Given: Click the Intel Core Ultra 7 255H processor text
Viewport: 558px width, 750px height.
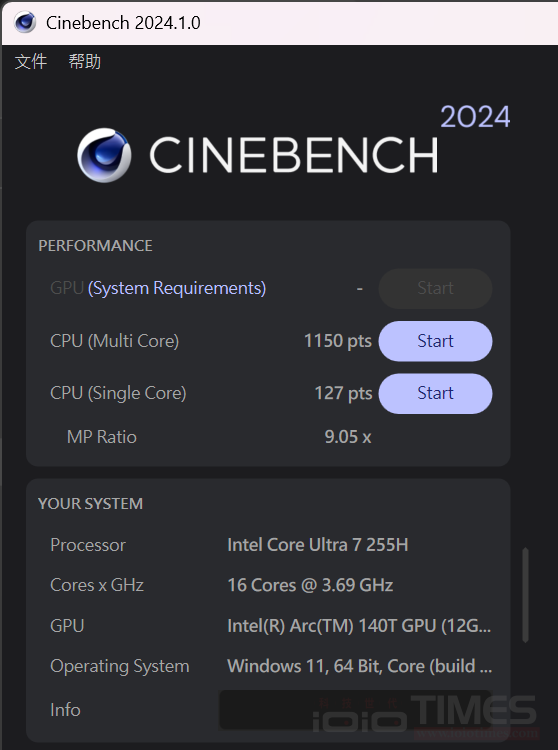Looking at the screenshot, I should pos(317,545).
